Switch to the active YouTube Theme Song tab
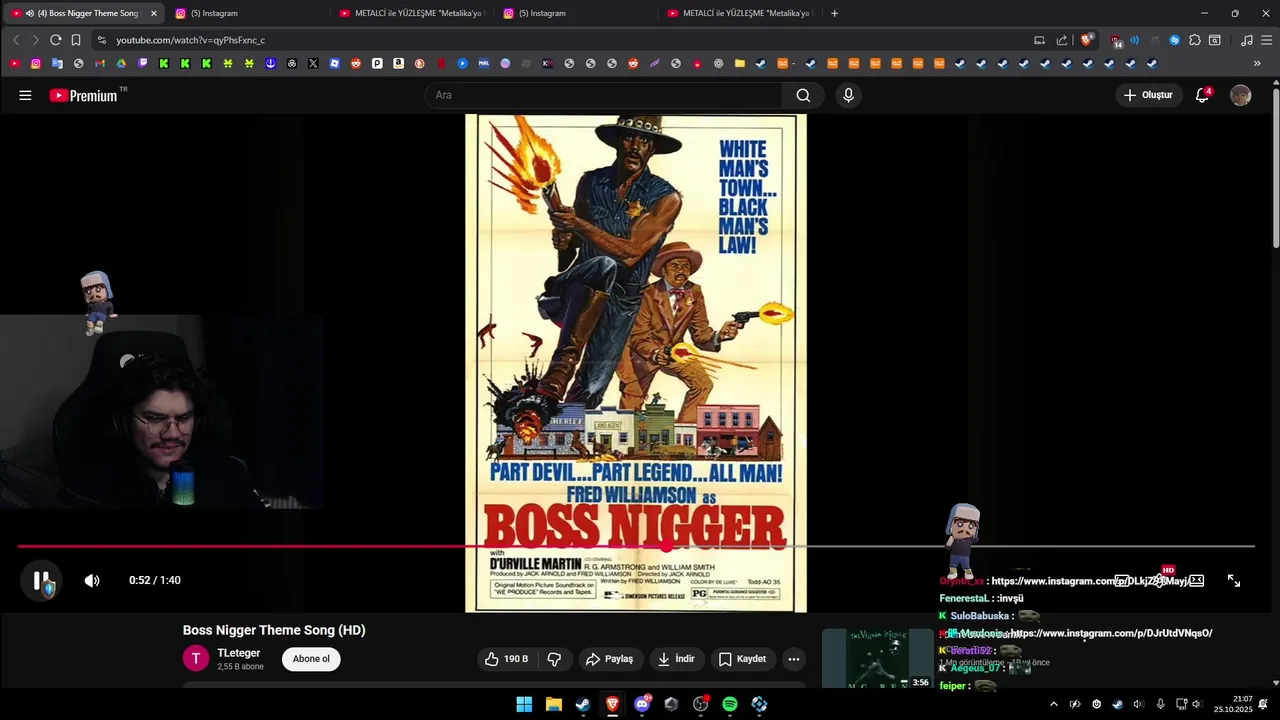This screenshot has height=720, width=1280. [85, 13]
